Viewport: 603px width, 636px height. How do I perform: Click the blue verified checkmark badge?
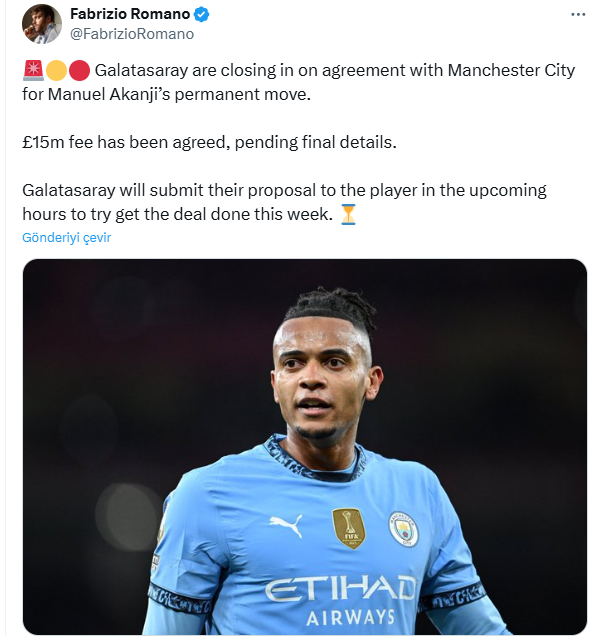coord(201,14)
